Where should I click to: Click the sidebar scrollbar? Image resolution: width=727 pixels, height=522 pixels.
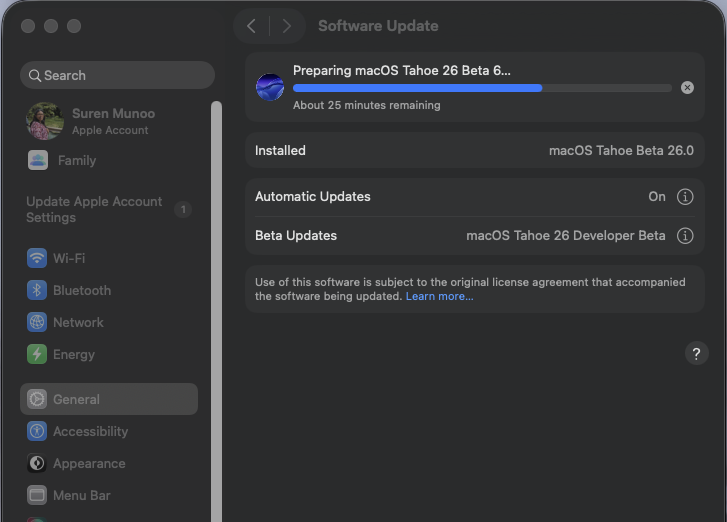[216, 311]
